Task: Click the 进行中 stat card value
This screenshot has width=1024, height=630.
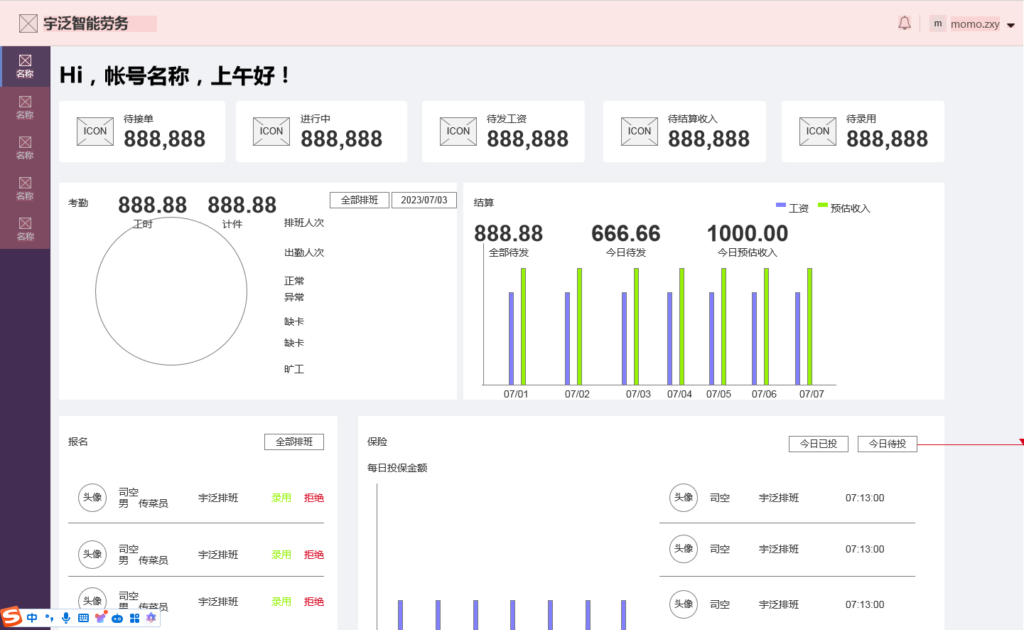Action: tap(342, 139)
